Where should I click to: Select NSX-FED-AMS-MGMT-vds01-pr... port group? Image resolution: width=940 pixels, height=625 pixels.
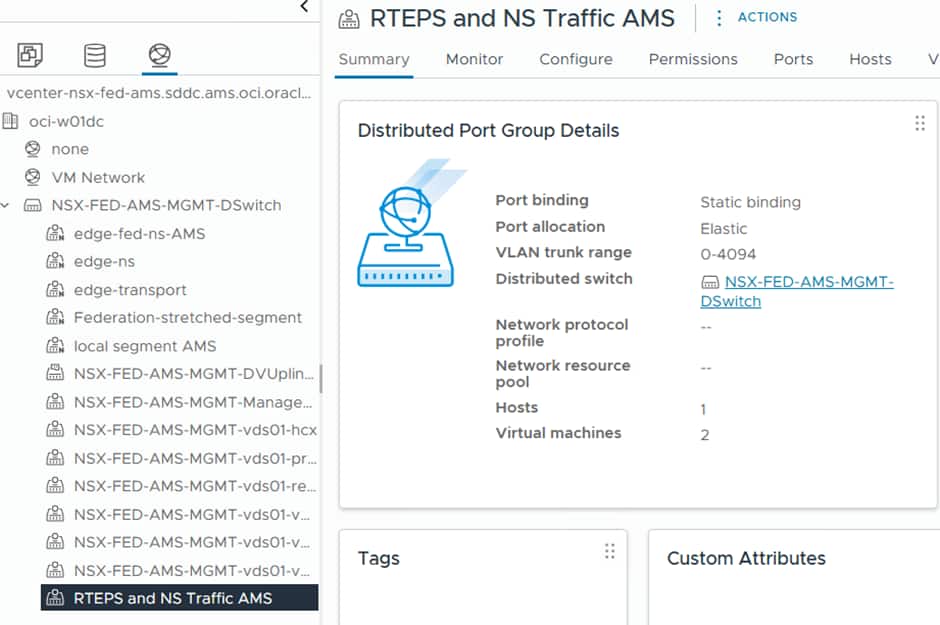coord(195,458)
